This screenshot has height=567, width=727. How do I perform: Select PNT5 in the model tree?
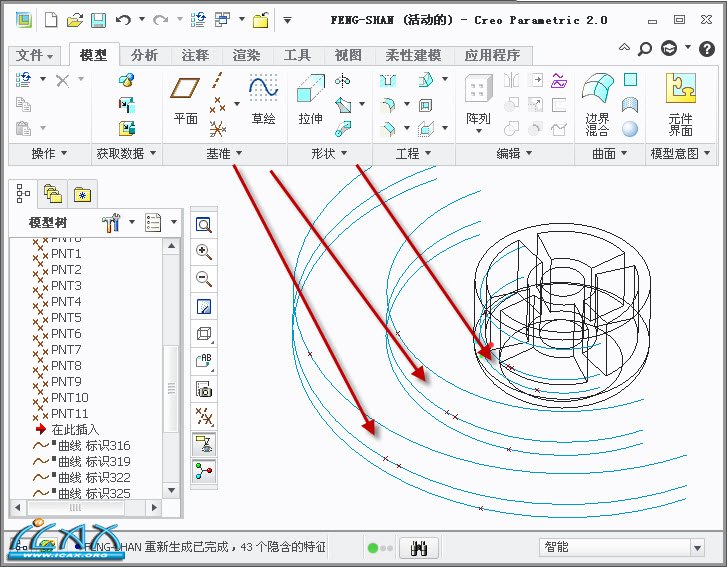(66, 318)
